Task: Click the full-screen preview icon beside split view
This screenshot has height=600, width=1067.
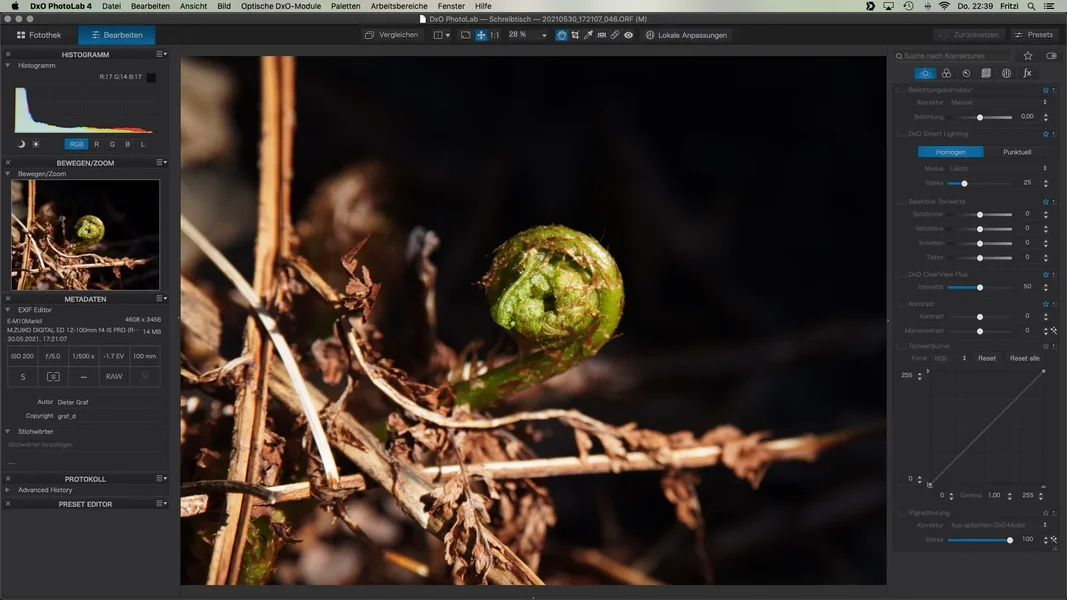Action: tap(465, 35)
